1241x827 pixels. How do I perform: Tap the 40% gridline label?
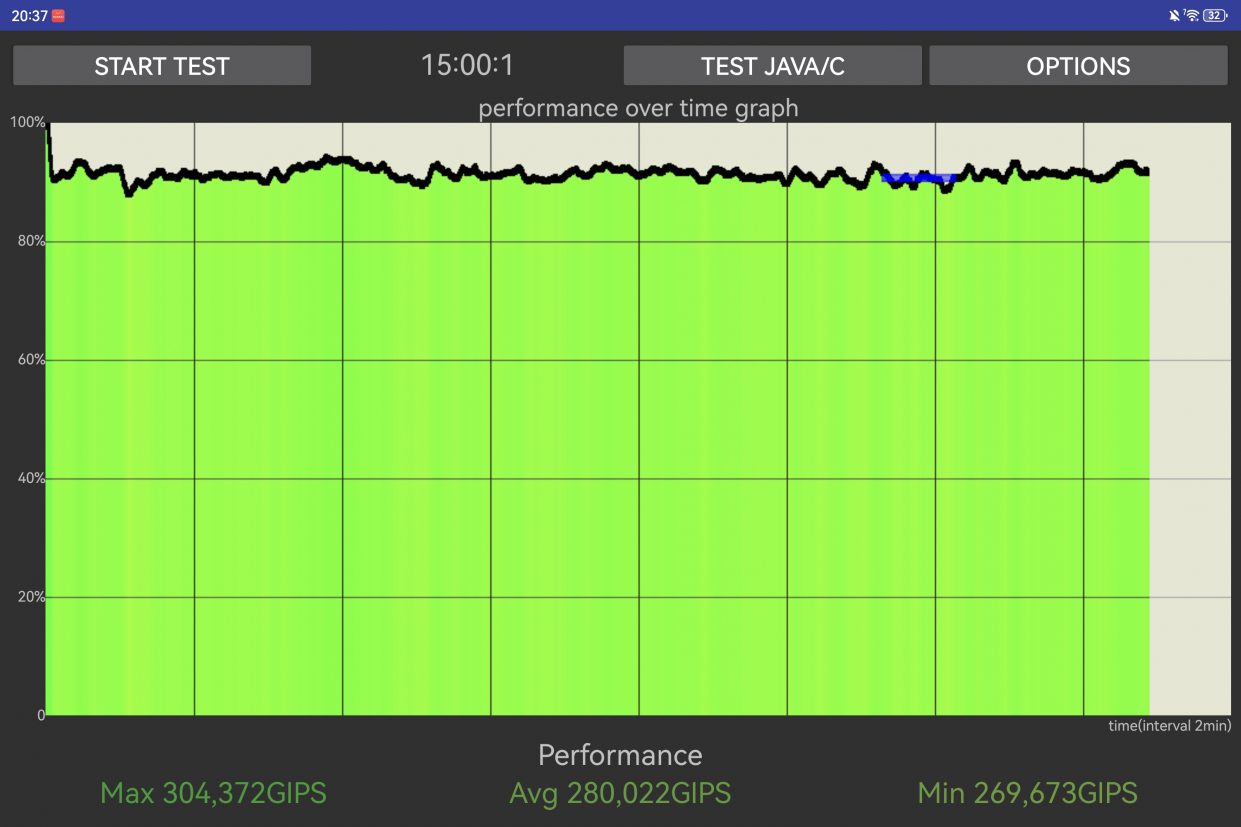tap(29, 478)
